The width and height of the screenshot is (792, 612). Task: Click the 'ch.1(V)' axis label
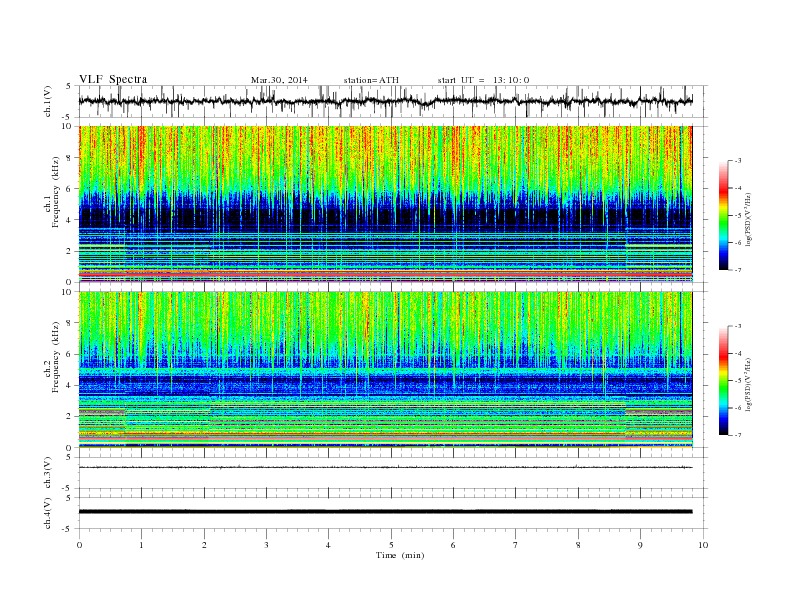(x=48, y=101)
